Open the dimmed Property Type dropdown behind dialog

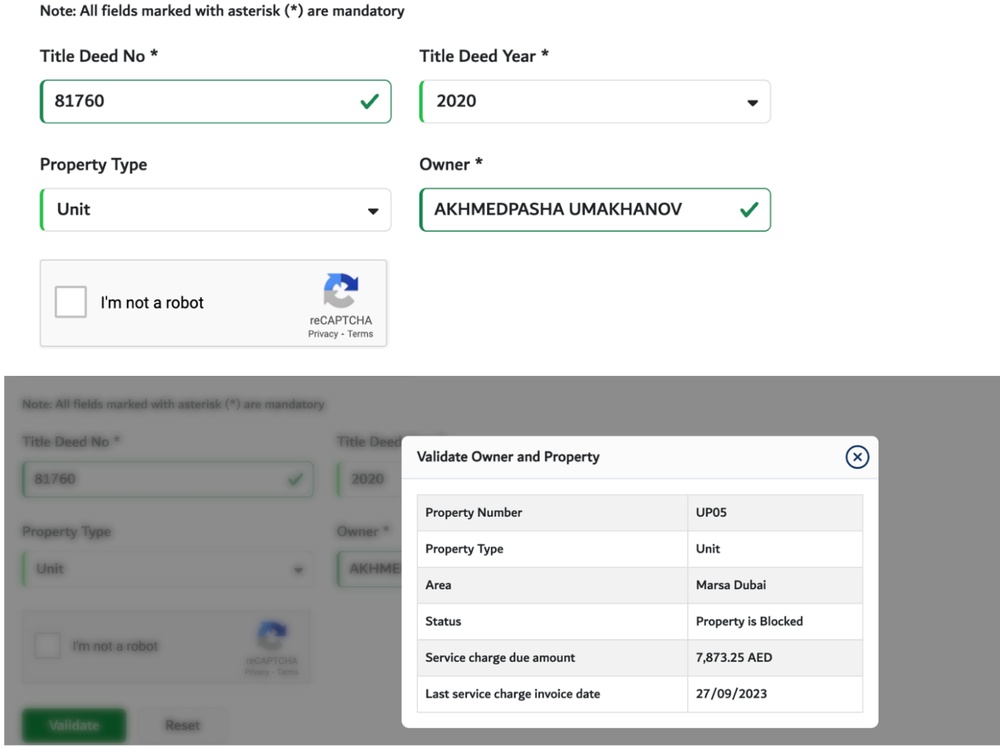[167, 569]
